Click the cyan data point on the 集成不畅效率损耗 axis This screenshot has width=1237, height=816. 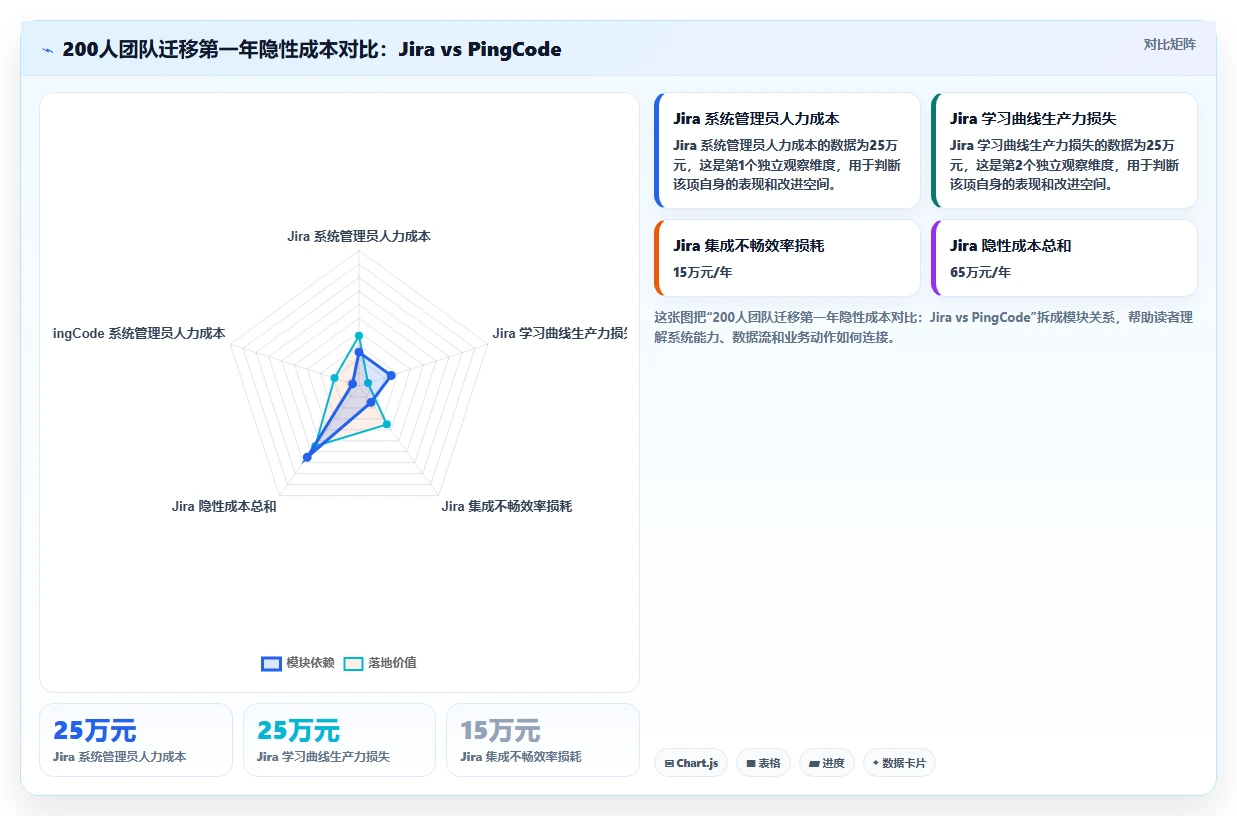388,424
